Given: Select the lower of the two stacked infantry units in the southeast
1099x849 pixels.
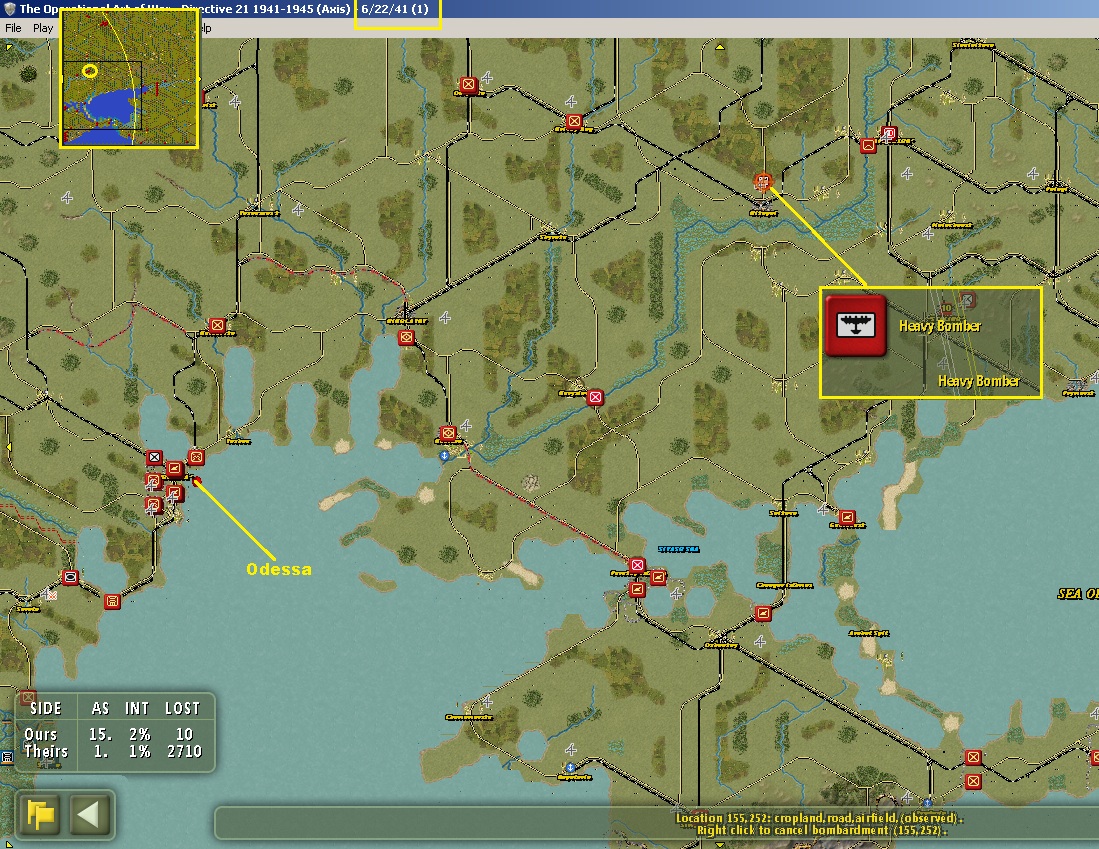Looking at the screenshot, I should click(973, 781).
